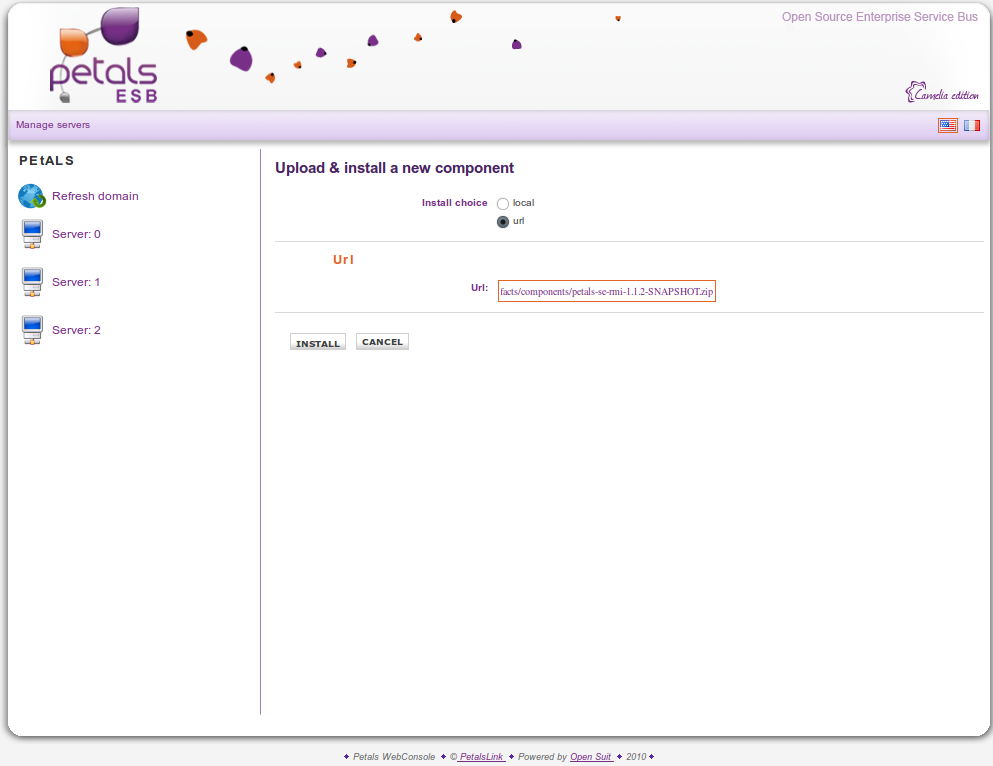Open the Server: 2 link
Screen dimensions: 993x766
point(76,330)
